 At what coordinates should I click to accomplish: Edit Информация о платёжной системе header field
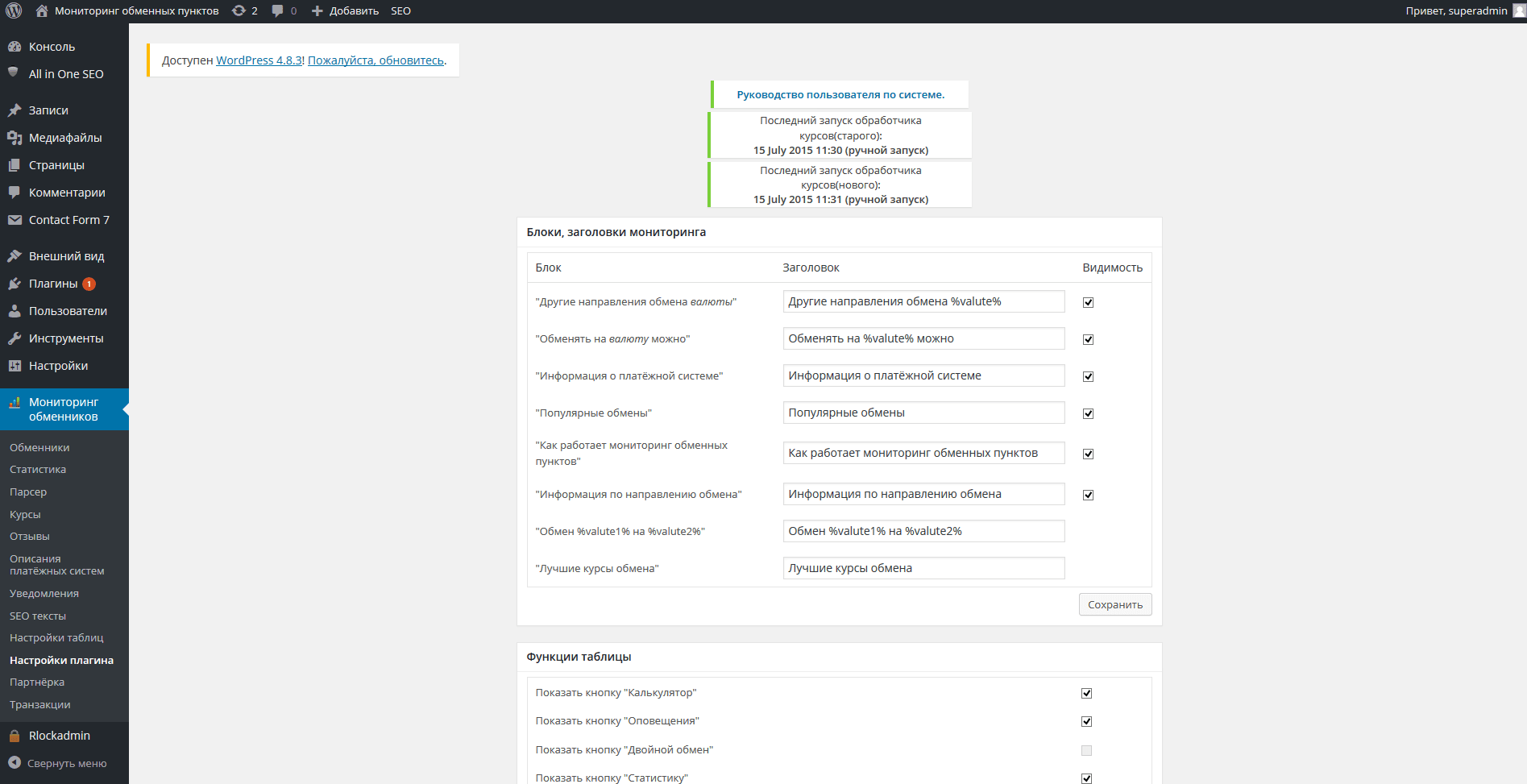point(923,375)
